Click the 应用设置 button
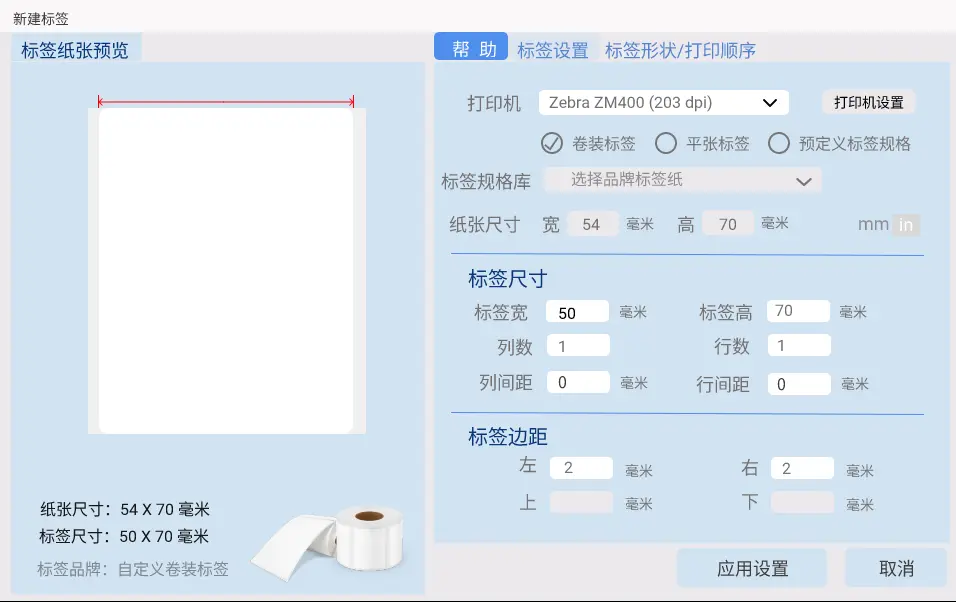The width and height of the screenshot is (956, 602). pos(752,568)
